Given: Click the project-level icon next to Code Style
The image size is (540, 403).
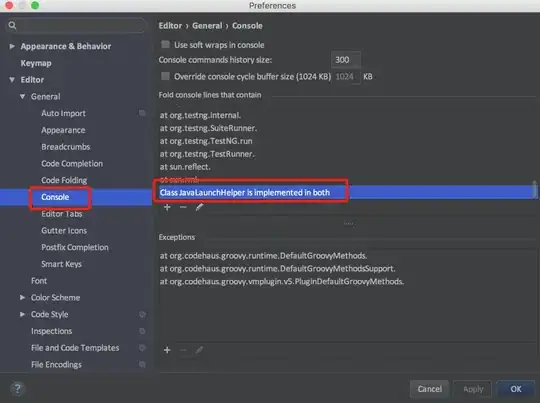Looking at the screenshot, I should (x=142, y=314).
